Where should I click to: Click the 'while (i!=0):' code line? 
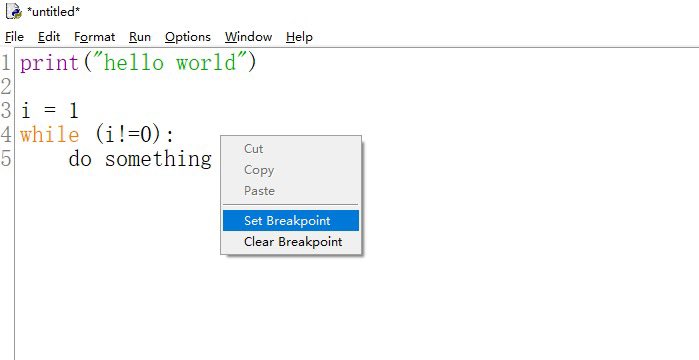pos(97,134)
